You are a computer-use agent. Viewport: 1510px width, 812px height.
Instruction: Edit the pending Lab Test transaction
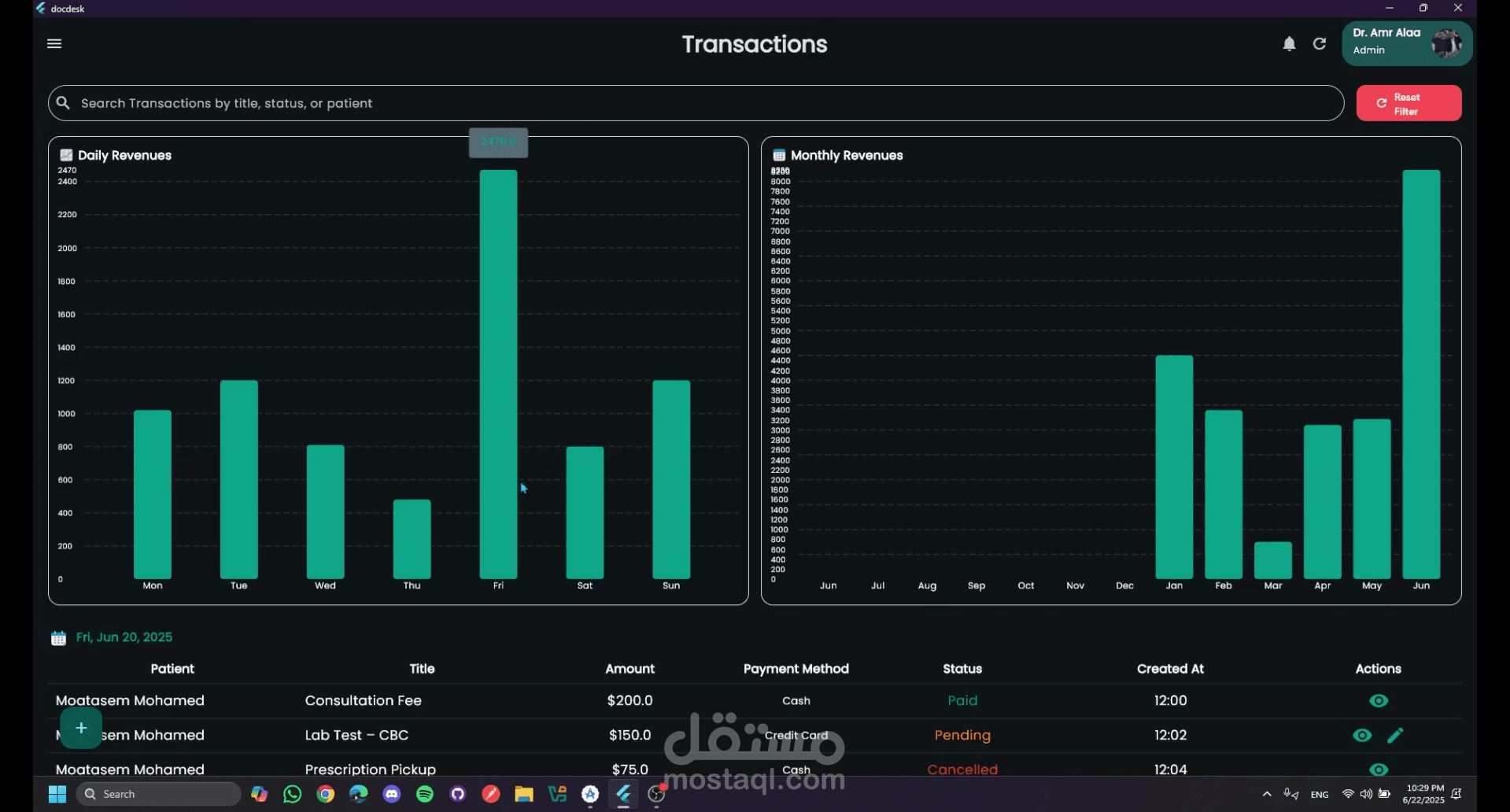pyautogui.click(x=1395, y=735)
